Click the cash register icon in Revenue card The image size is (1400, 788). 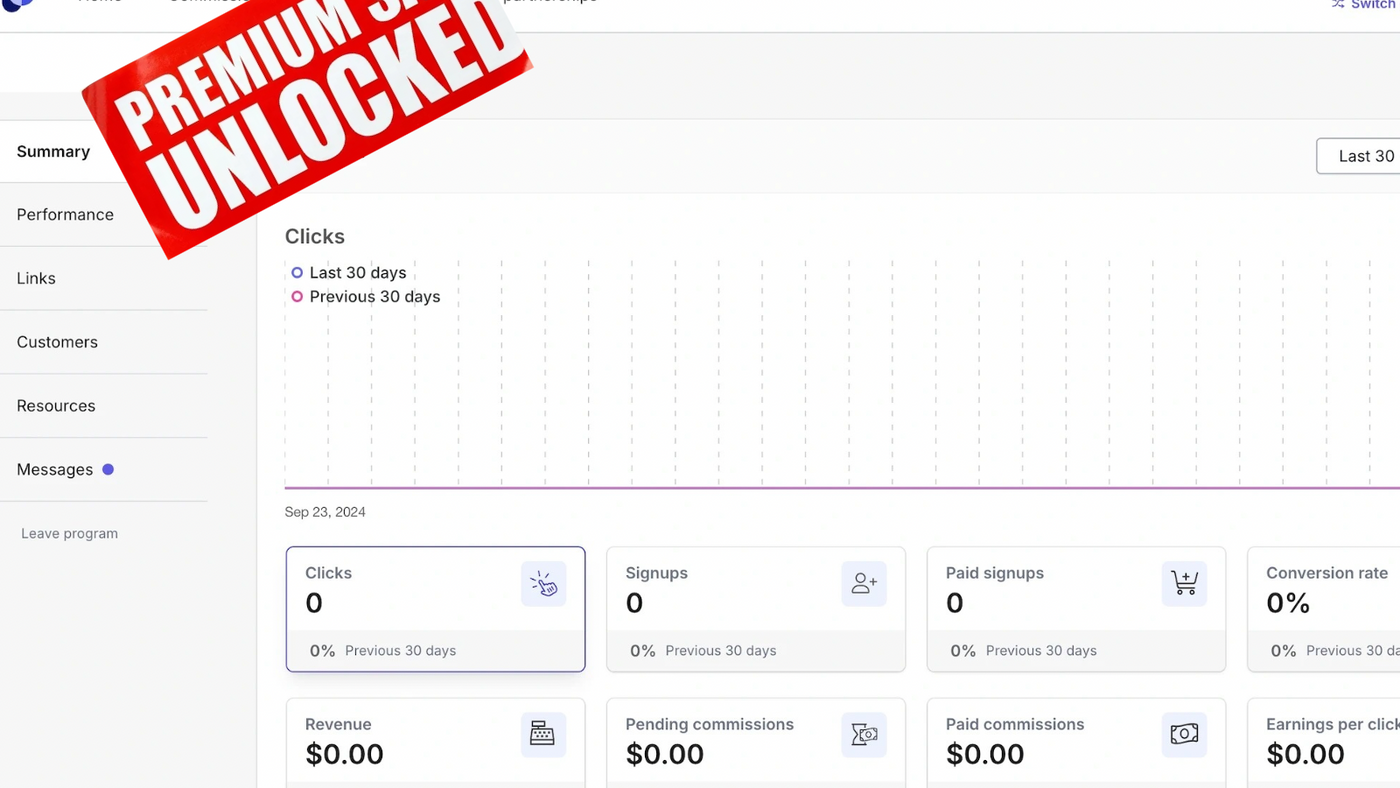(543, 735)
